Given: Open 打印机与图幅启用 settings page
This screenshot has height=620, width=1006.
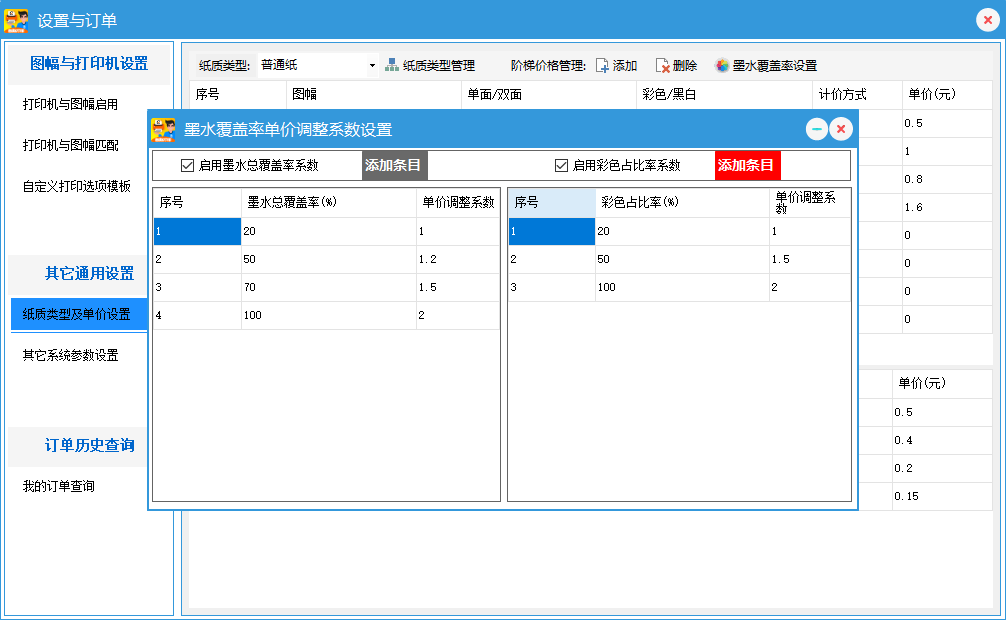Looking at the screenshot, I should click(70, 104).
